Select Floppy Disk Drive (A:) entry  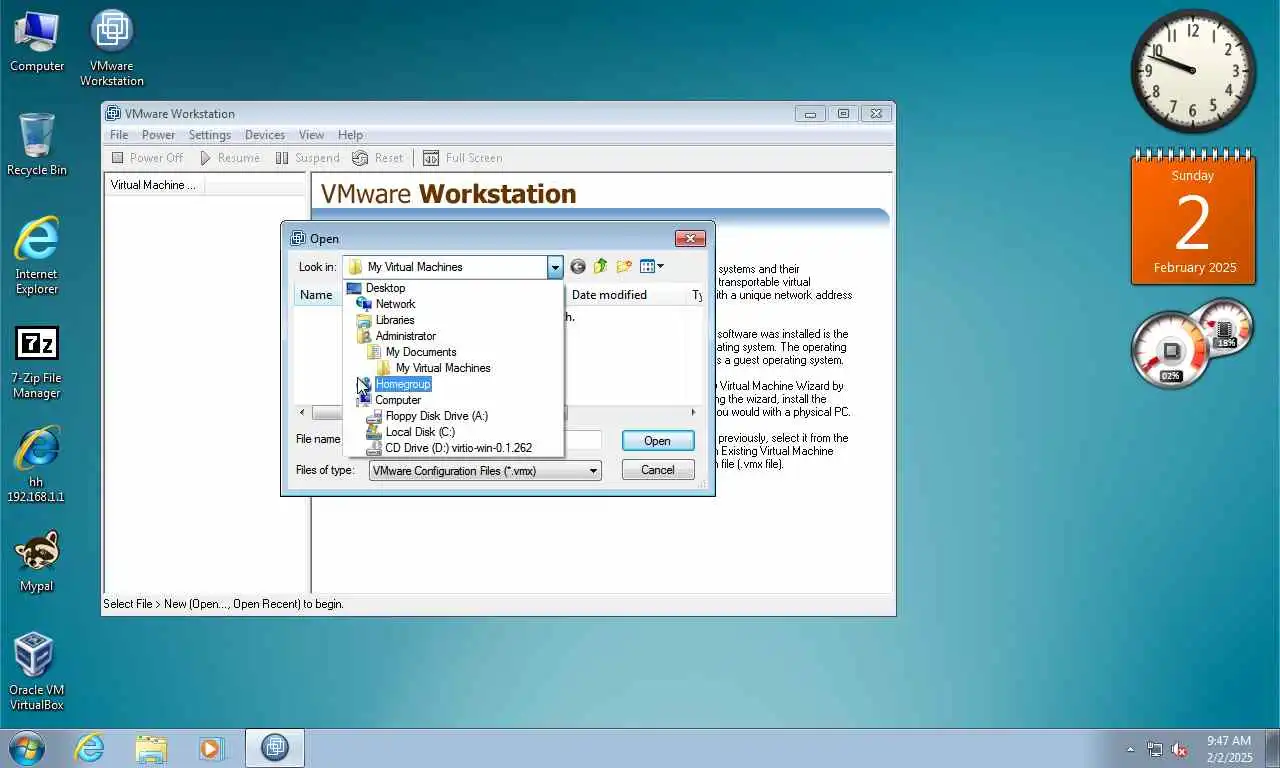pos(436,416)
